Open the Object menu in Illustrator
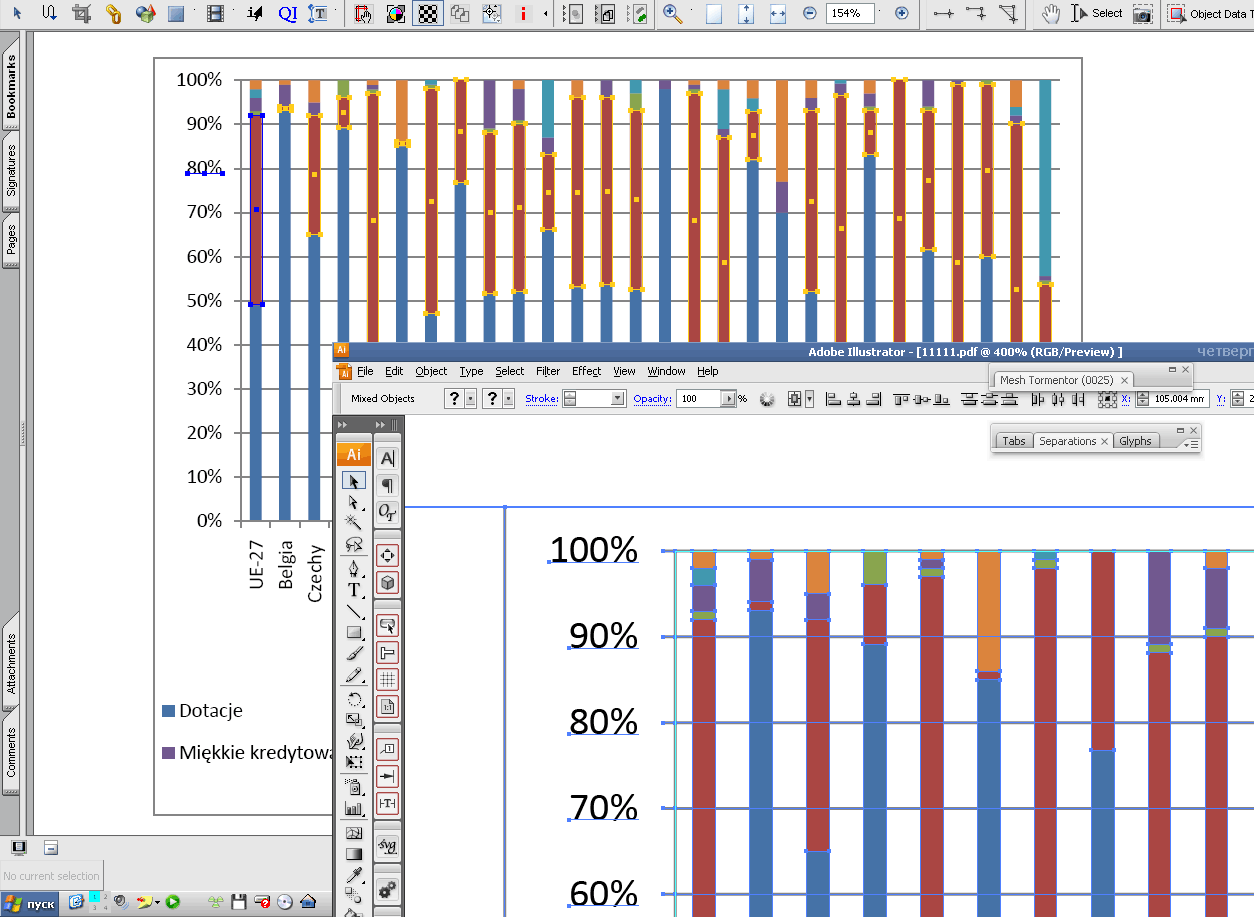 click(x=431, y=371)
